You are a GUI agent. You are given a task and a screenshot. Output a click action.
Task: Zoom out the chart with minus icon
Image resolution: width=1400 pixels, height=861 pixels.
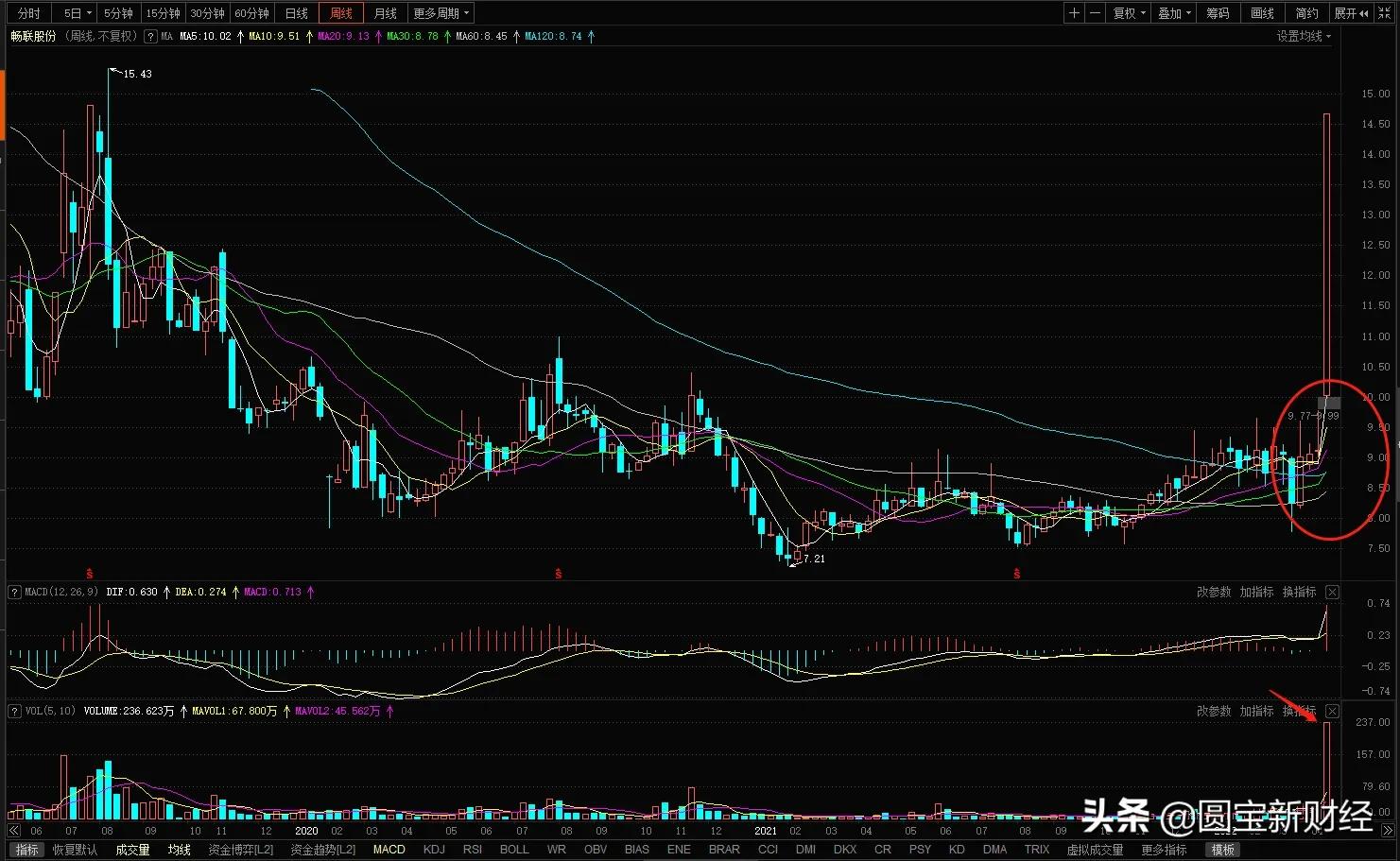pos(1095,13)
